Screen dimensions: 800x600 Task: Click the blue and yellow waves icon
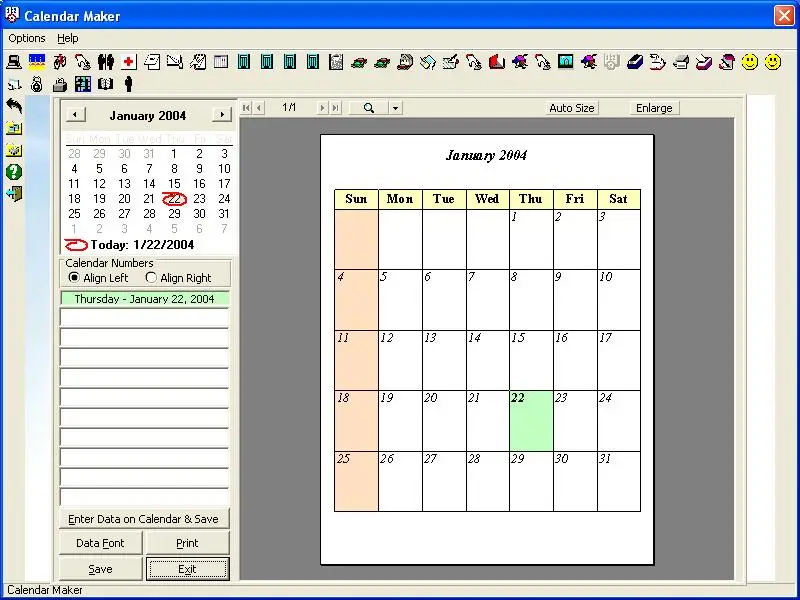[37, 62]
